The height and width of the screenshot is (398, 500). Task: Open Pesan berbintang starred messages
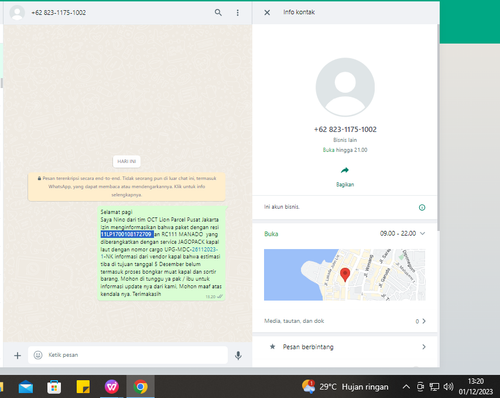pyautogui.click(x=345, y=347)
